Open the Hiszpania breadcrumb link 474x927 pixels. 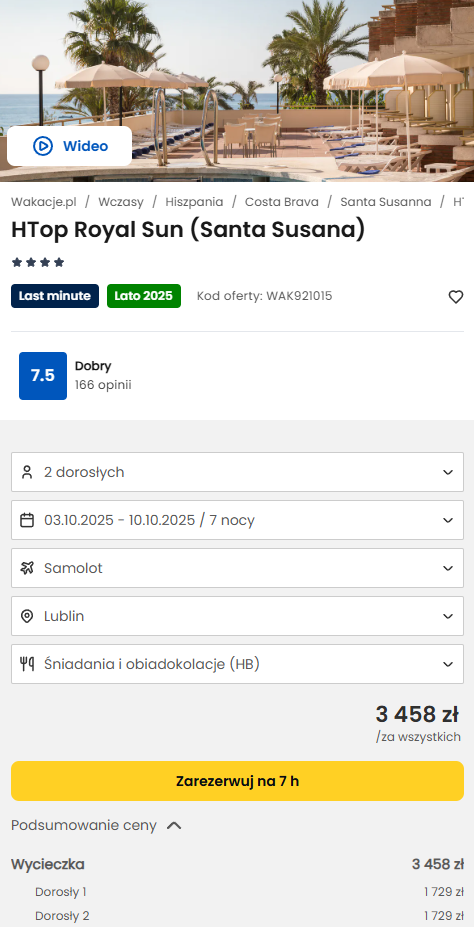point(194,202)
